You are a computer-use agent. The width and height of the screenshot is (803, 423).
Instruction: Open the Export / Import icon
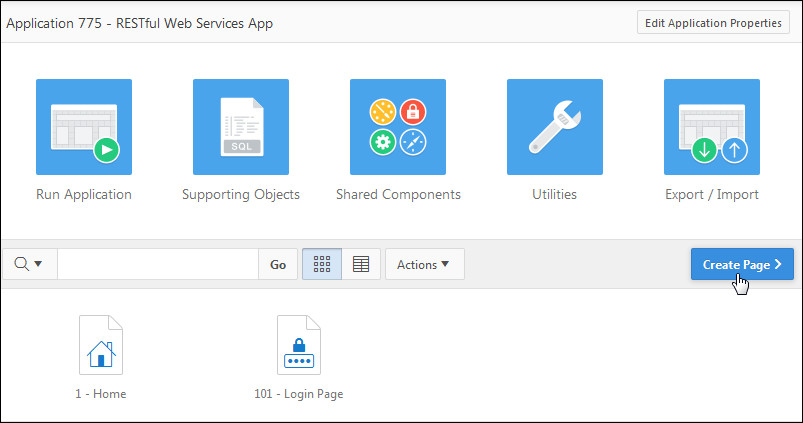click(711, 127)
